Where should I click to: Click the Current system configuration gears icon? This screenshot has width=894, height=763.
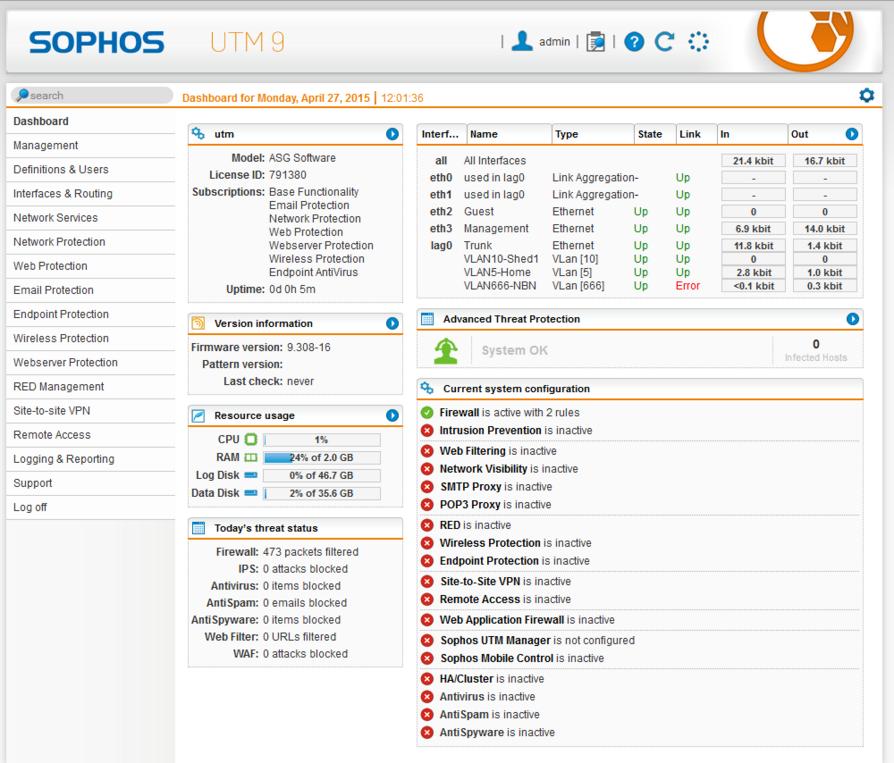pos(427,388)
